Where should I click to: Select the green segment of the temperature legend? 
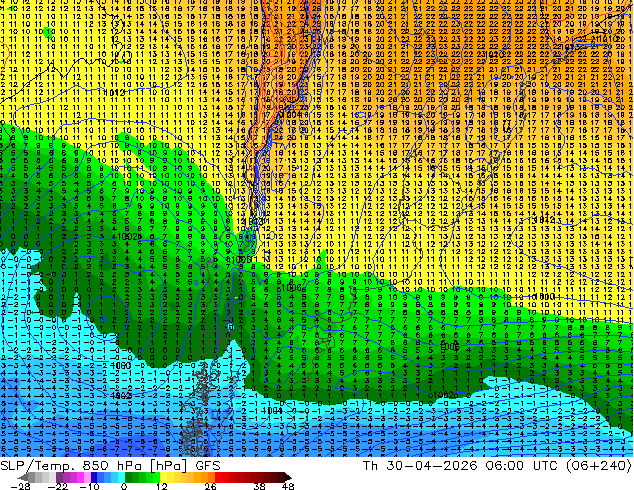[142, 477]
